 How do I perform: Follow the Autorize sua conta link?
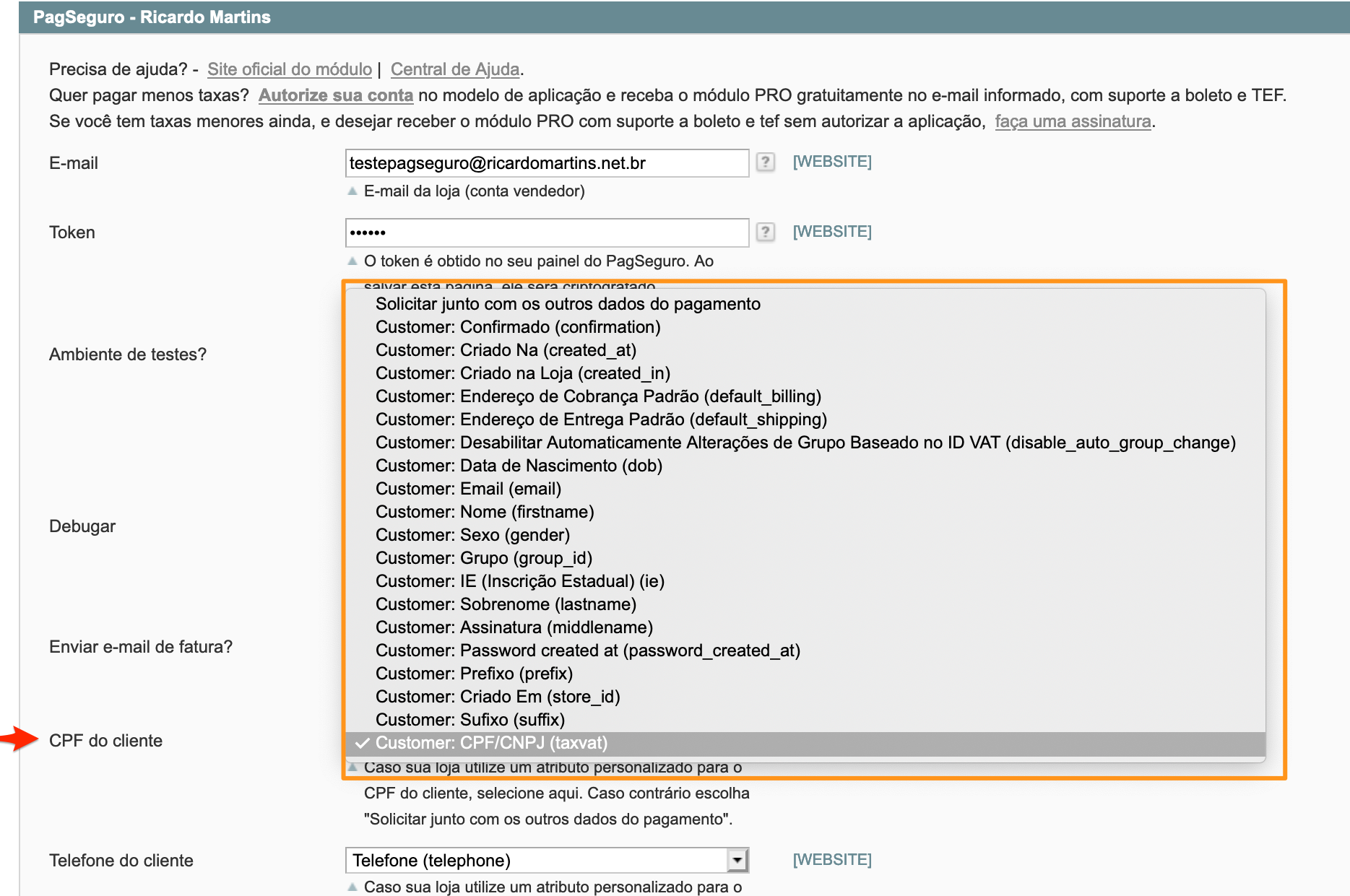[x=336, y=95]
